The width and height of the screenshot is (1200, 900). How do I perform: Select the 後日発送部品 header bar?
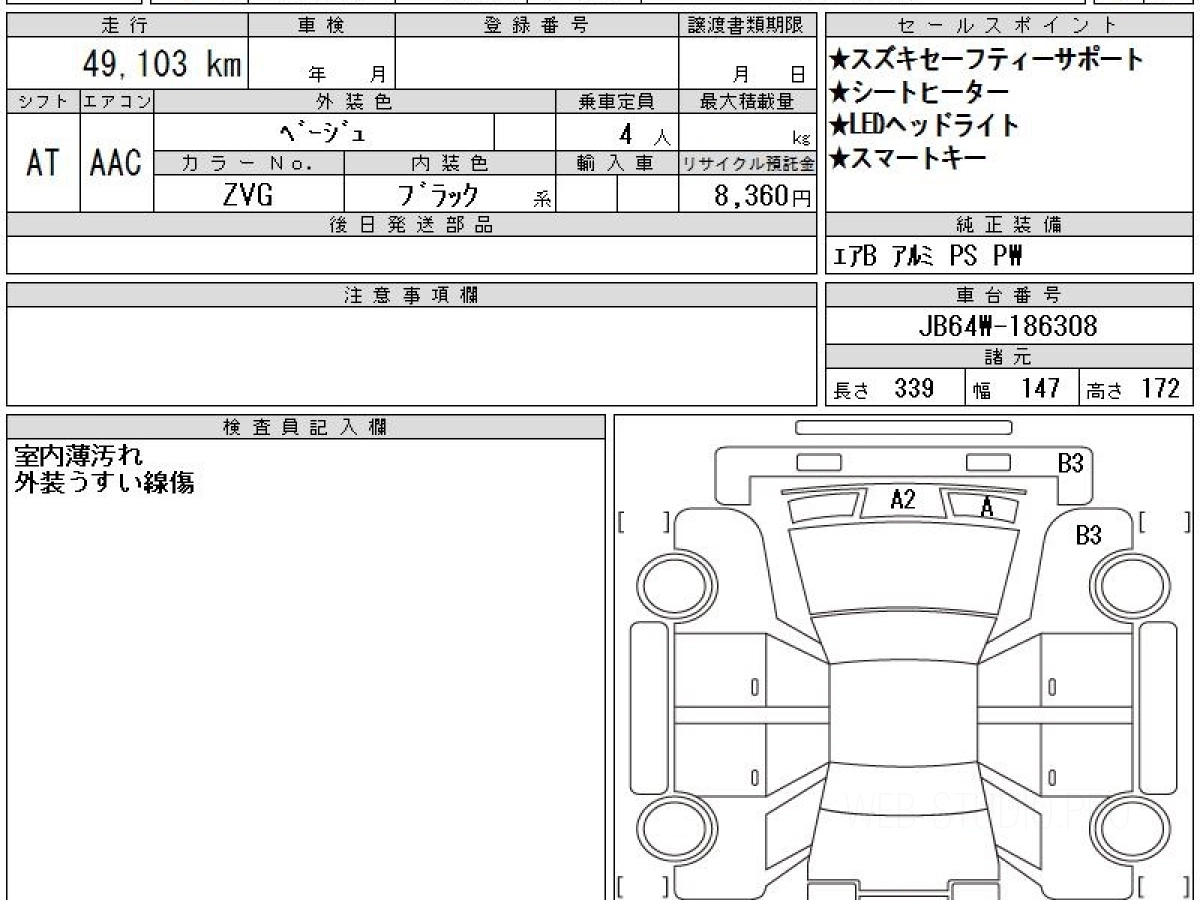pyautogui.click(x=411, y=225)
